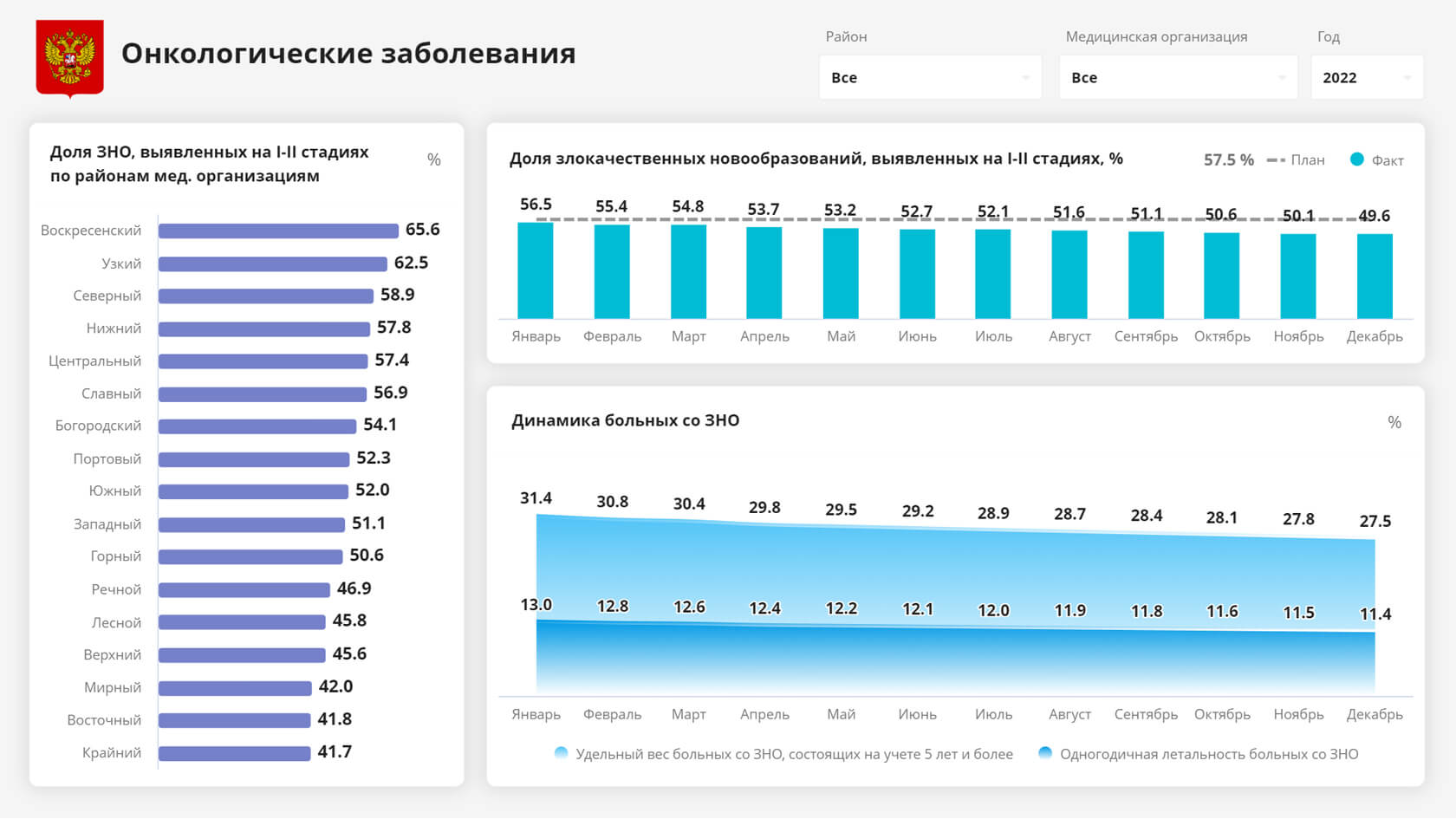The height and width of the screenshot is (819, 1456).
Task: Click the Сентябрь column valued 51.1
Action: (1146, 275)
